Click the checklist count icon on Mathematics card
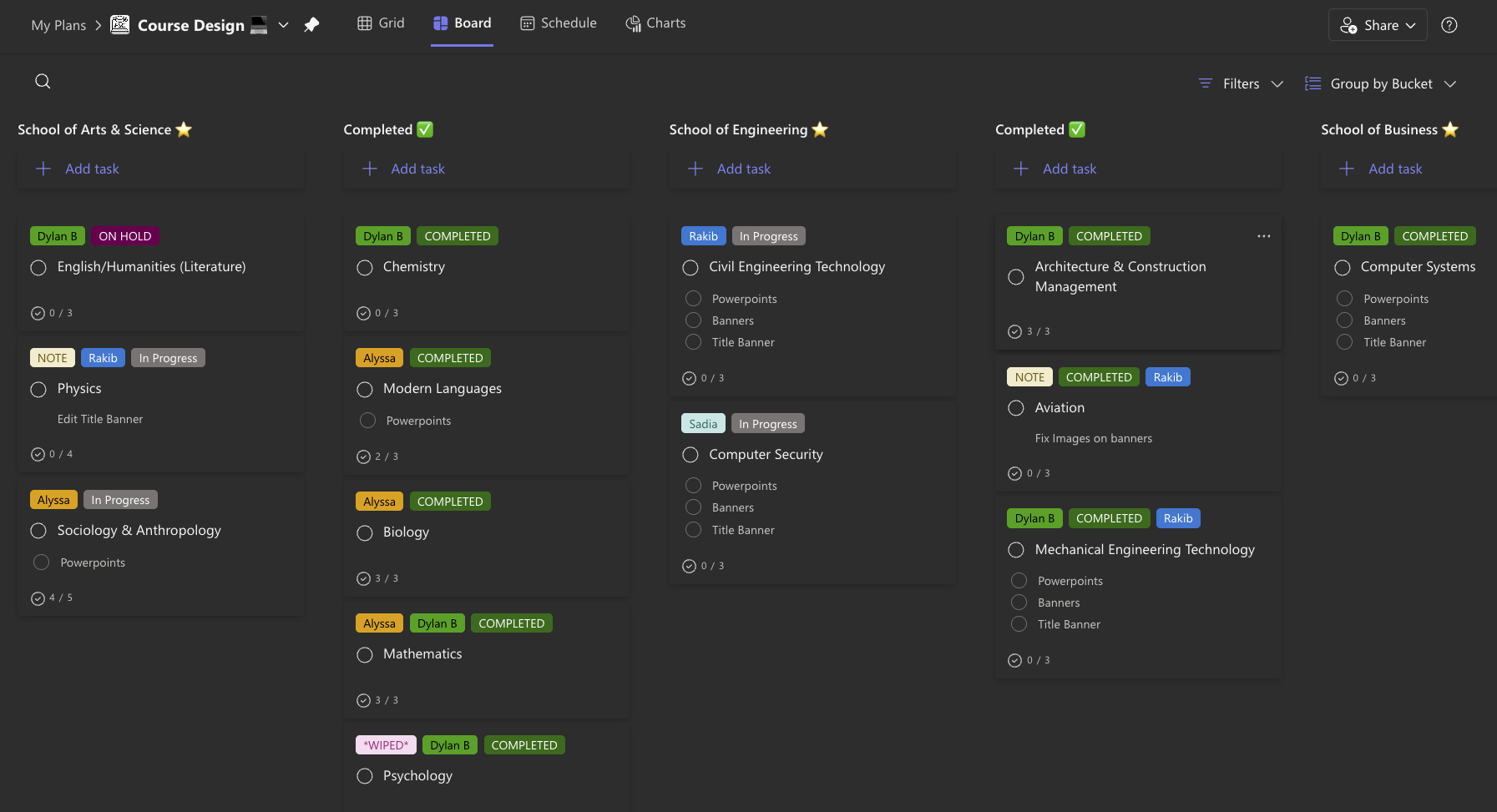This screenshot has width=1497, height=812. coord(363,700)
